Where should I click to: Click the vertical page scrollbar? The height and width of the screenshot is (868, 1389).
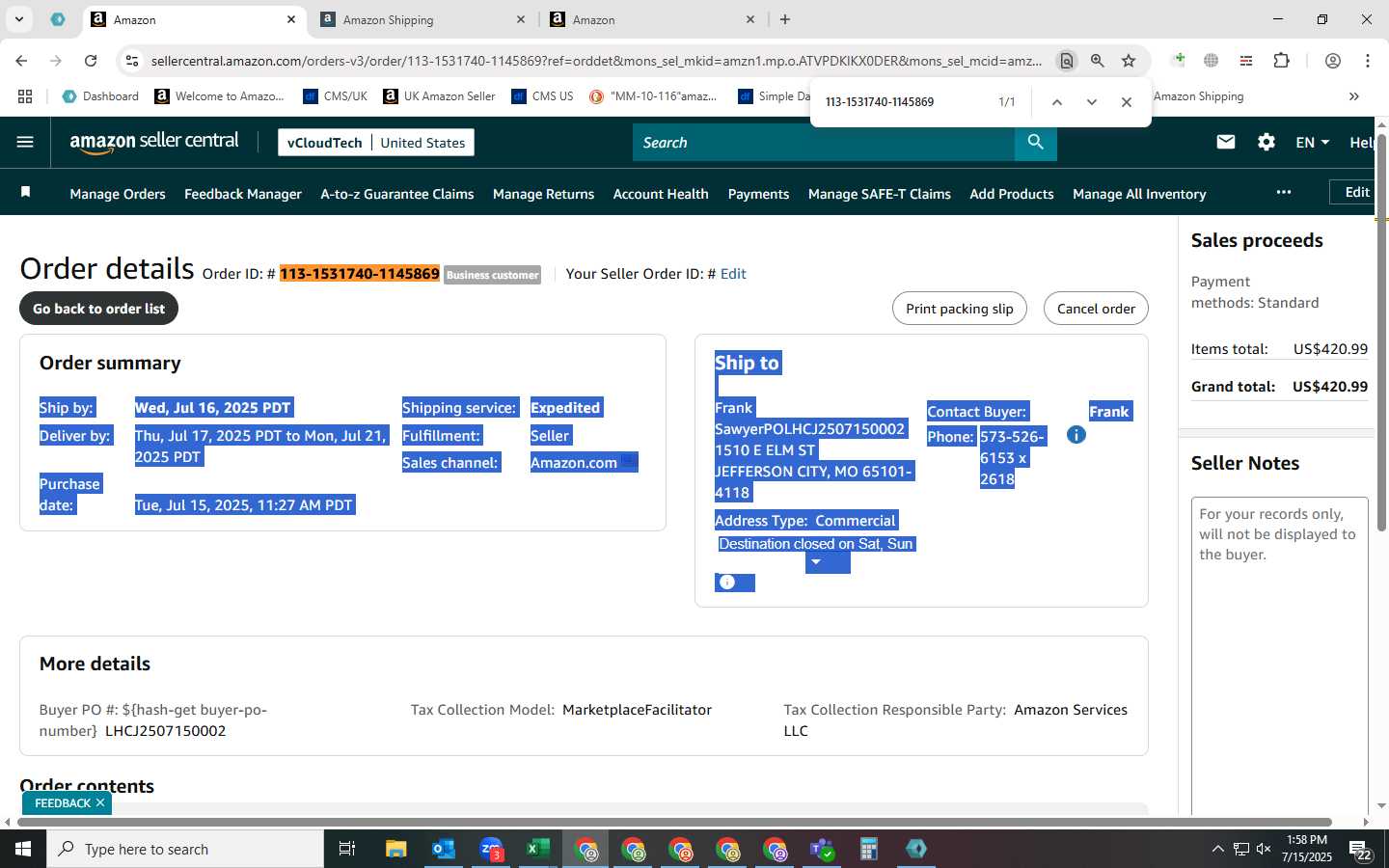click(x=1381, y=333)
